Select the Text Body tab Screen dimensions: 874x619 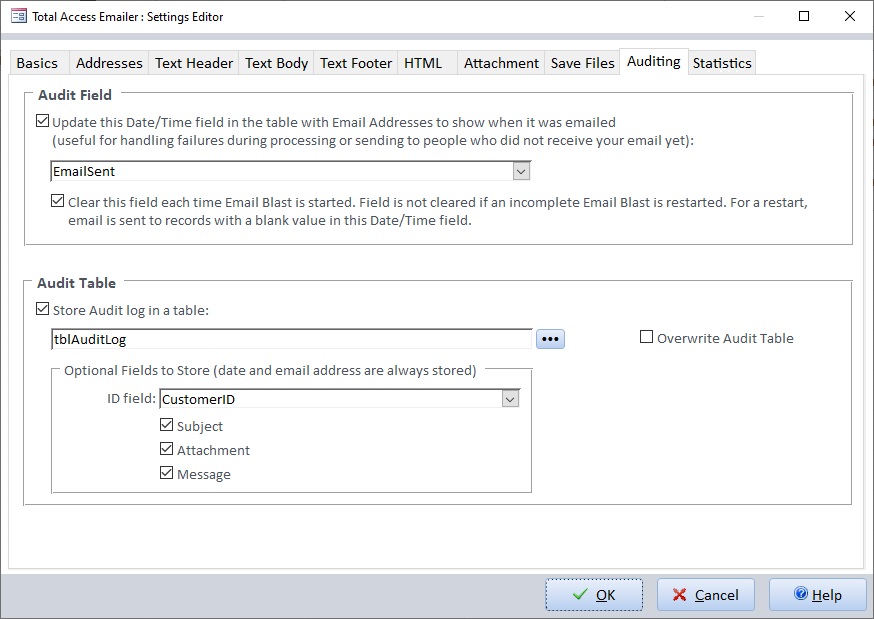276,63
